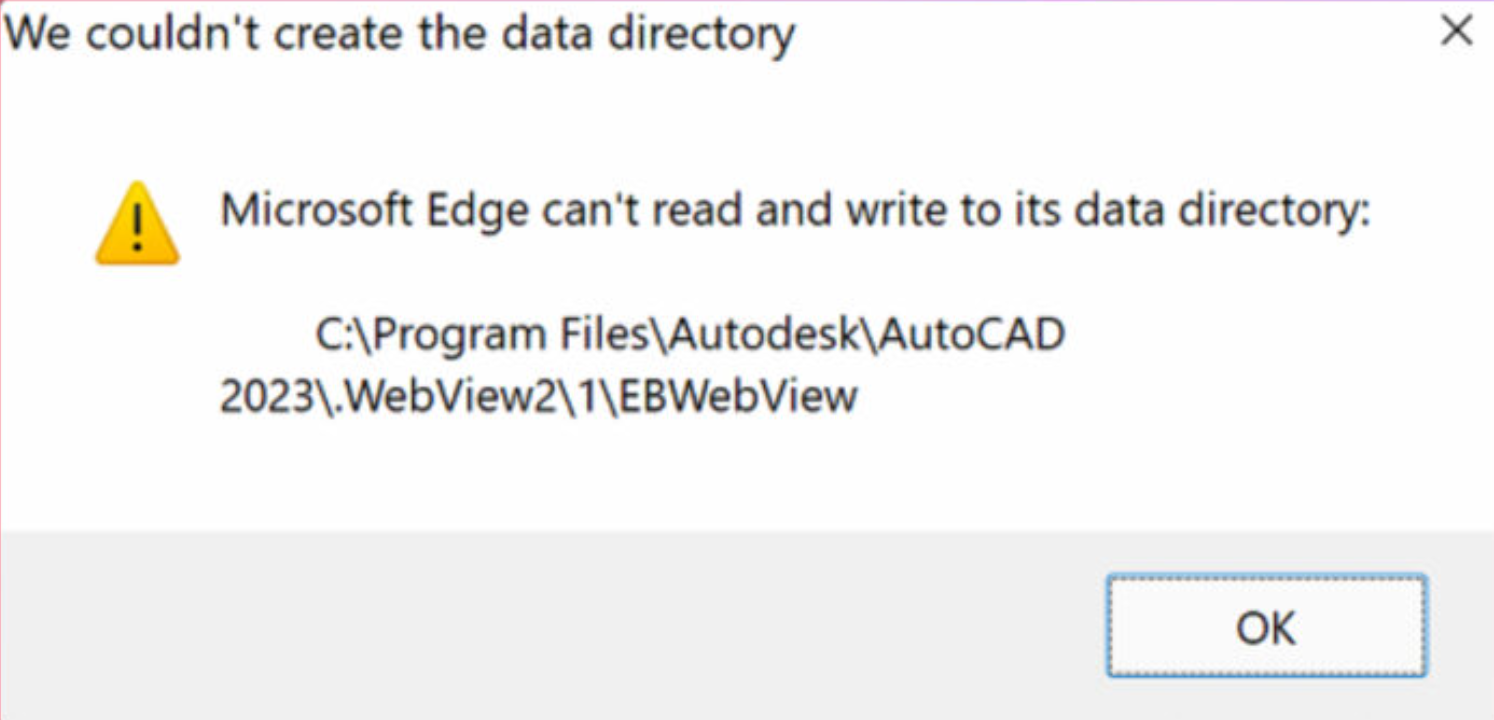The image size is (1494, 720).
Task: Click the blank area beneath the warning icon
Action: 137,380
